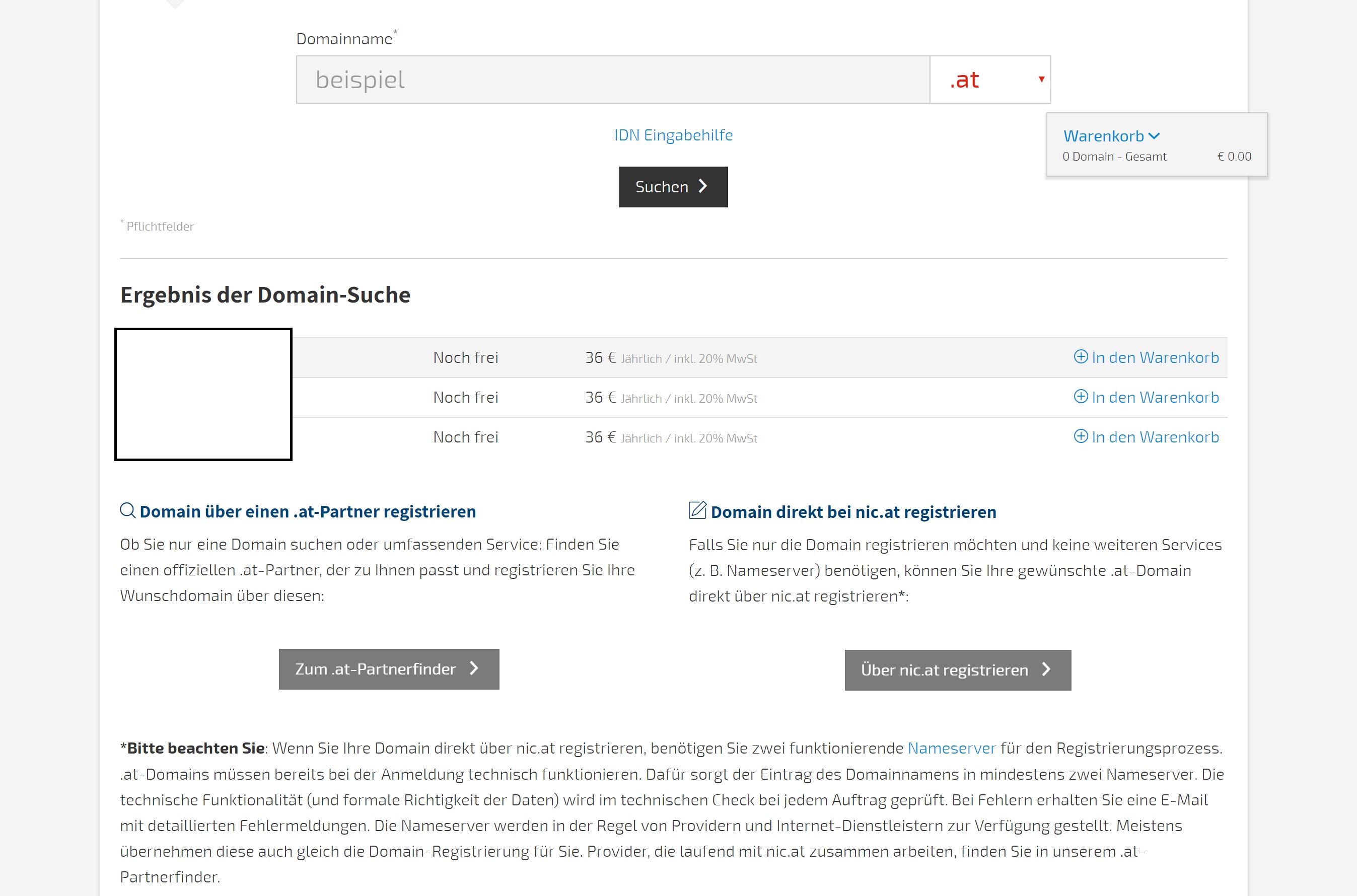
Task: Click plus icon in third result row
Action: coord(1081,436)
